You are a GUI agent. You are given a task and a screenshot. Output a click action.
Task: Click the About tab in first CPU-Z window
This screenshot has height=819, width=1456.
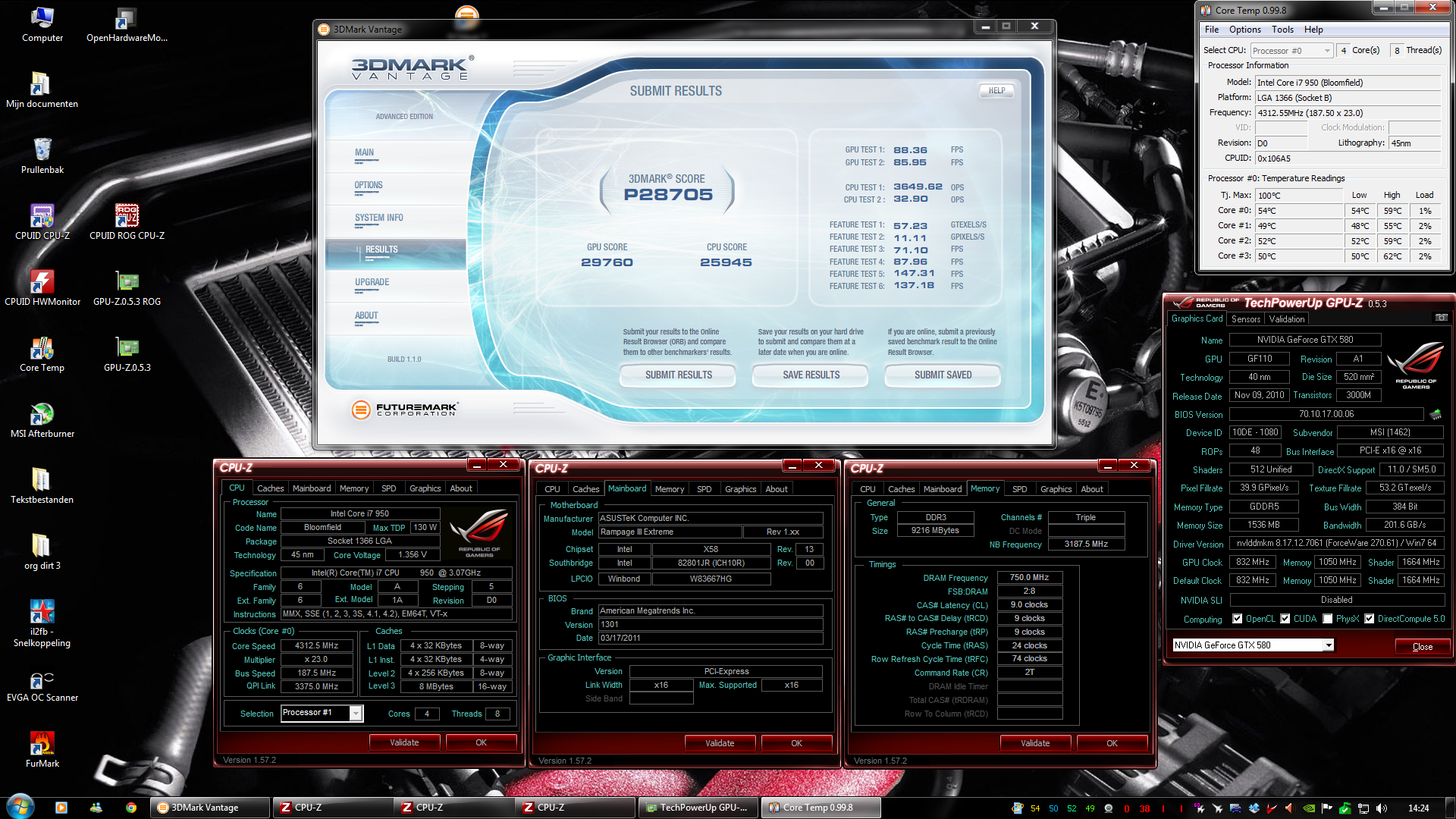(461, 488)
